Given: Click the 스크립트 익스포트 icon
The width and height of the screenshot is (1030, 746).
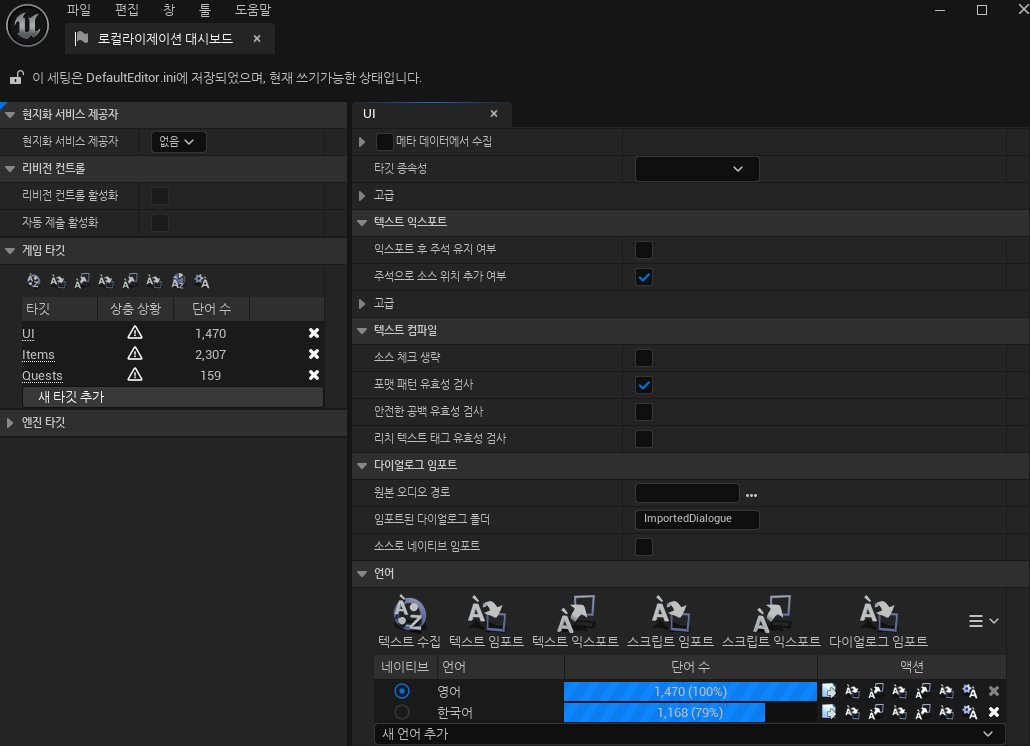Looking at the screenshot, I should (771, 613).
